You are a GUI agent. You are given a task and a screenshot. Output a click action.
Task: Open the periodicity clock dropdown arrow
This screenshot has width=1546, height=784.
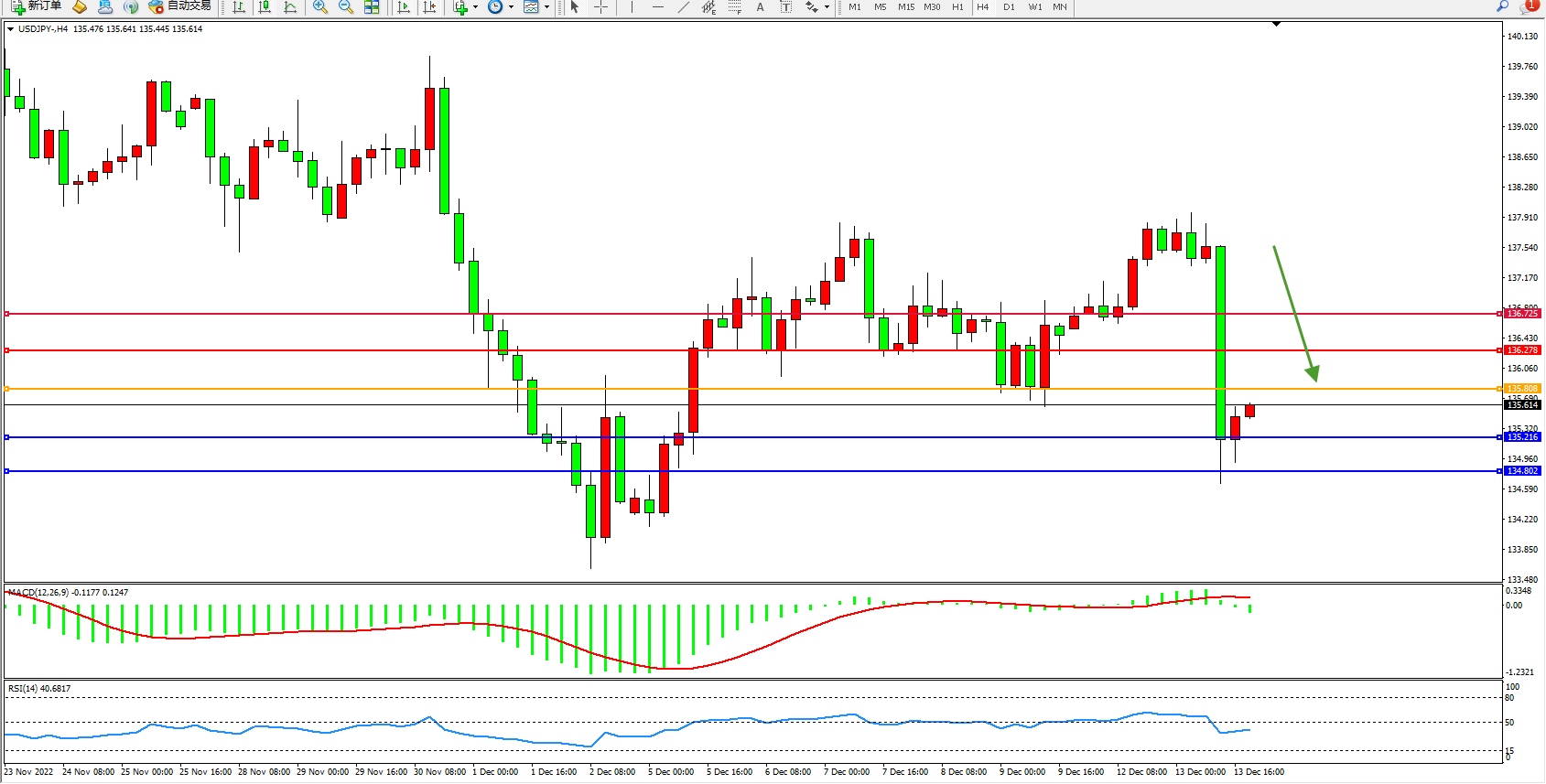[511, 7]
